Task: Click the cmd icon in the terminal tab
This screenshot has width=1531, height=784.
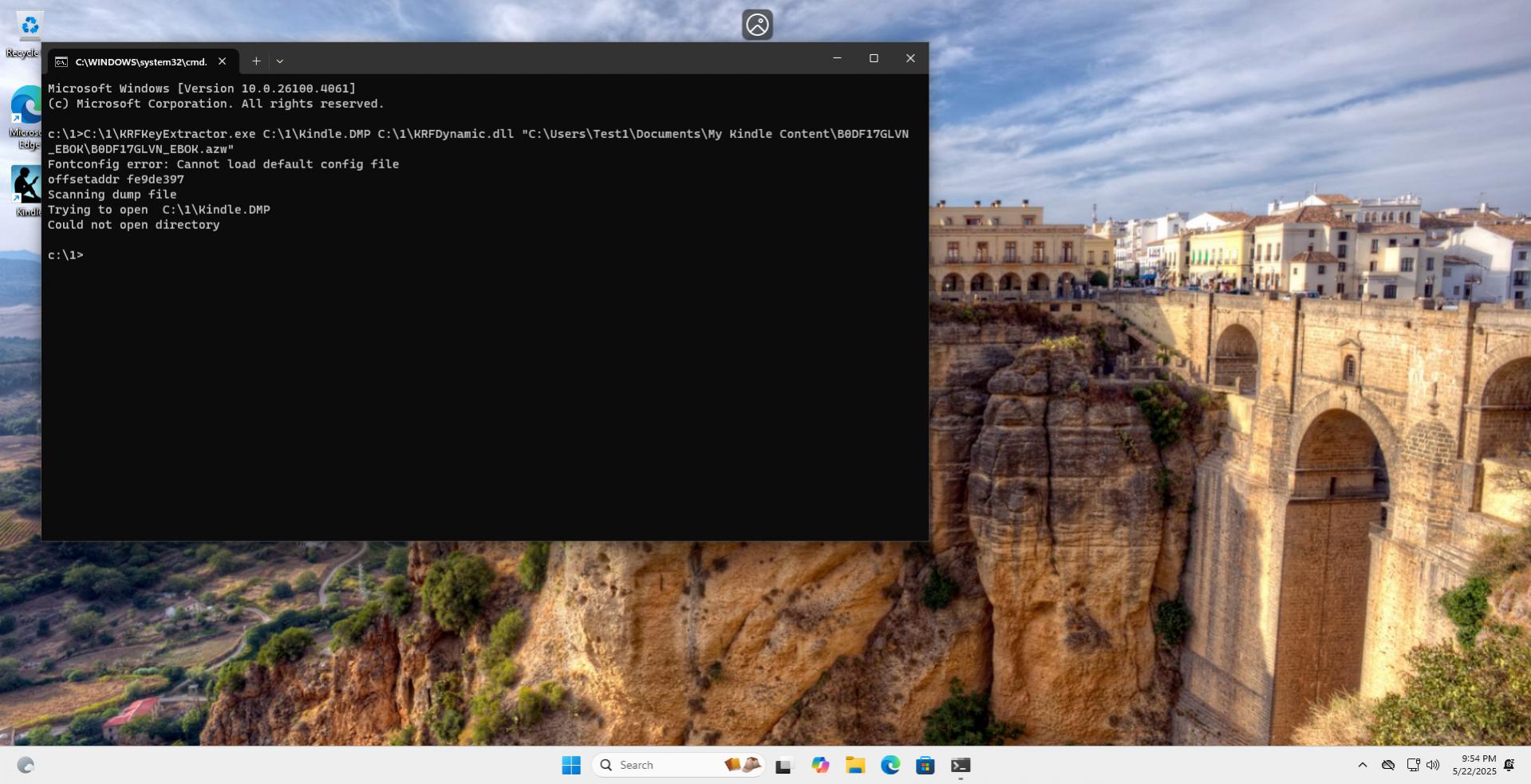Action: (x=61, y=61)
